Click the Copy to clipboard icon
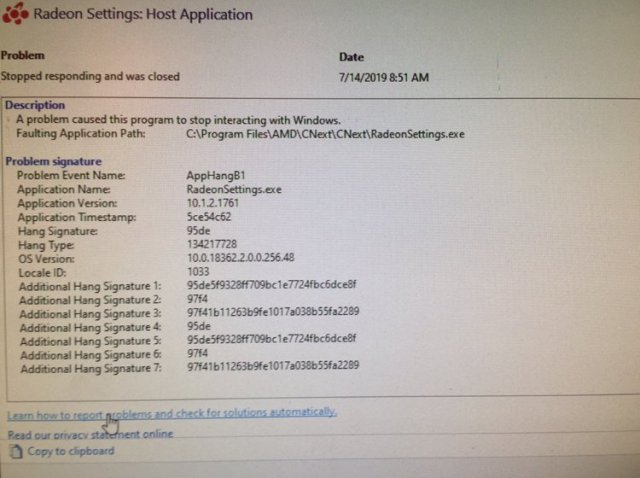Image resolution: width=640 pixels, height=478 pixels. click(14, 452)
